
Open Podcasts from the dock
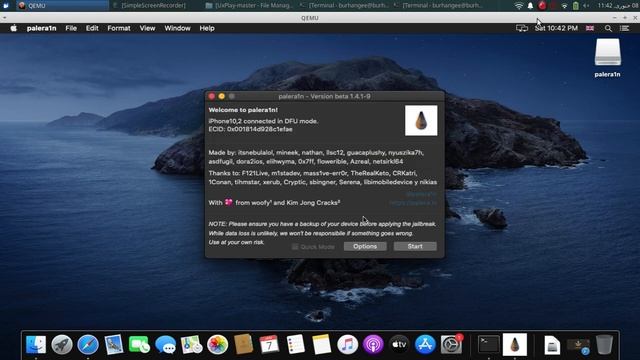point(373,344)
